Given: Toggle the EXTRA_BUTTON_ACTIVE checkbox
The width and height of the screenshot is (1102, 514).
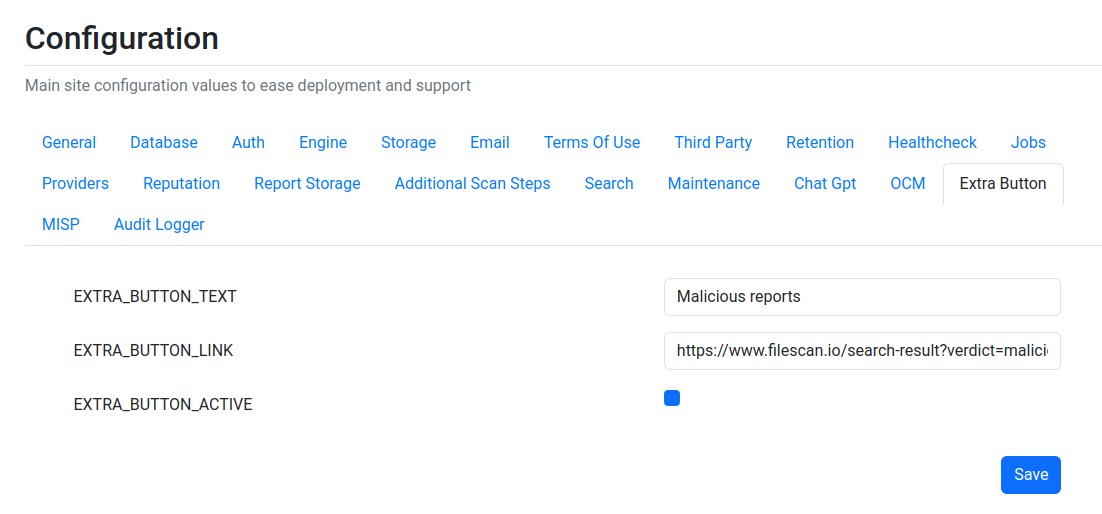Looking at the screenshot, I should point(672,398).
